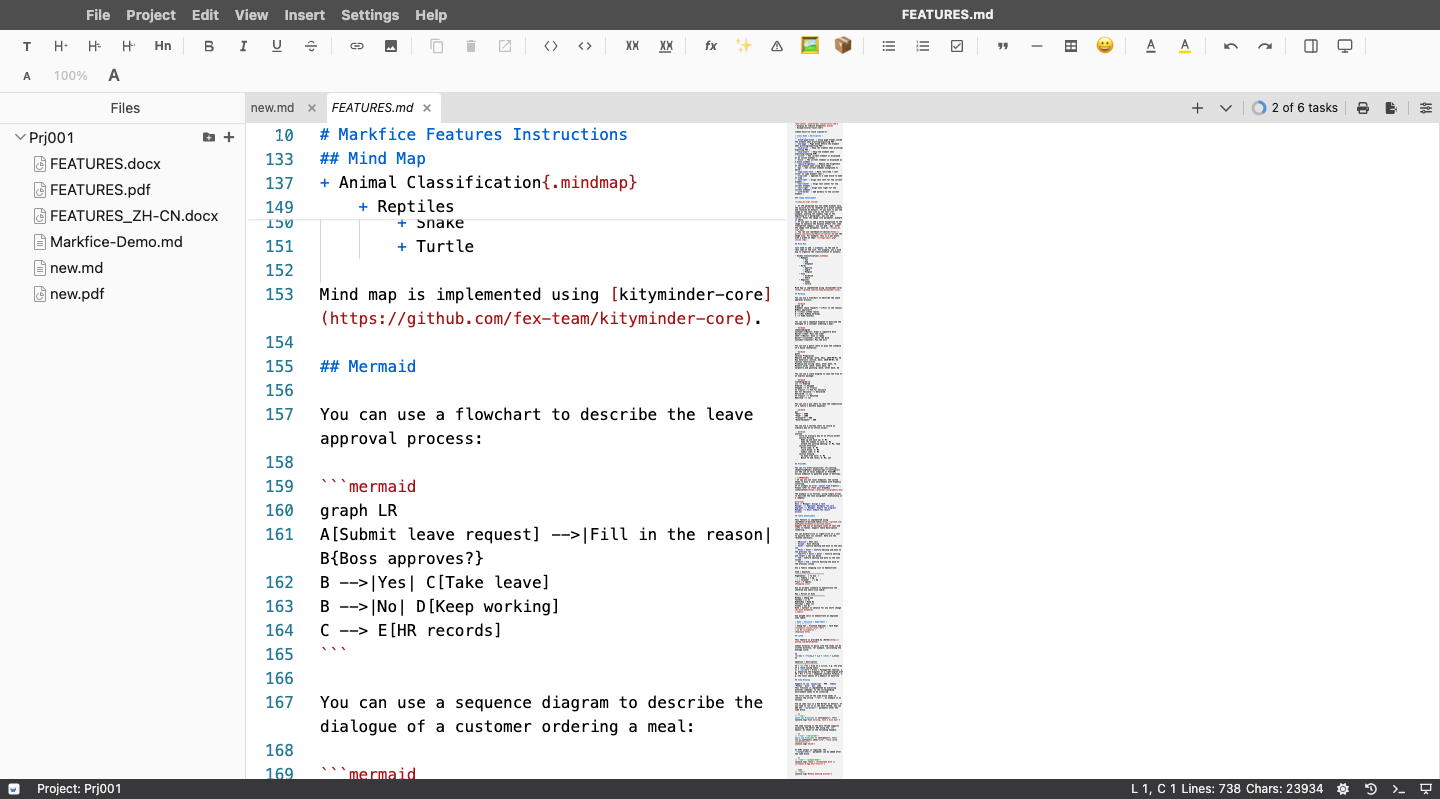The image size is (1440, 799).
Task: Toggle the side preview panel
Action: coord(1311,46)
